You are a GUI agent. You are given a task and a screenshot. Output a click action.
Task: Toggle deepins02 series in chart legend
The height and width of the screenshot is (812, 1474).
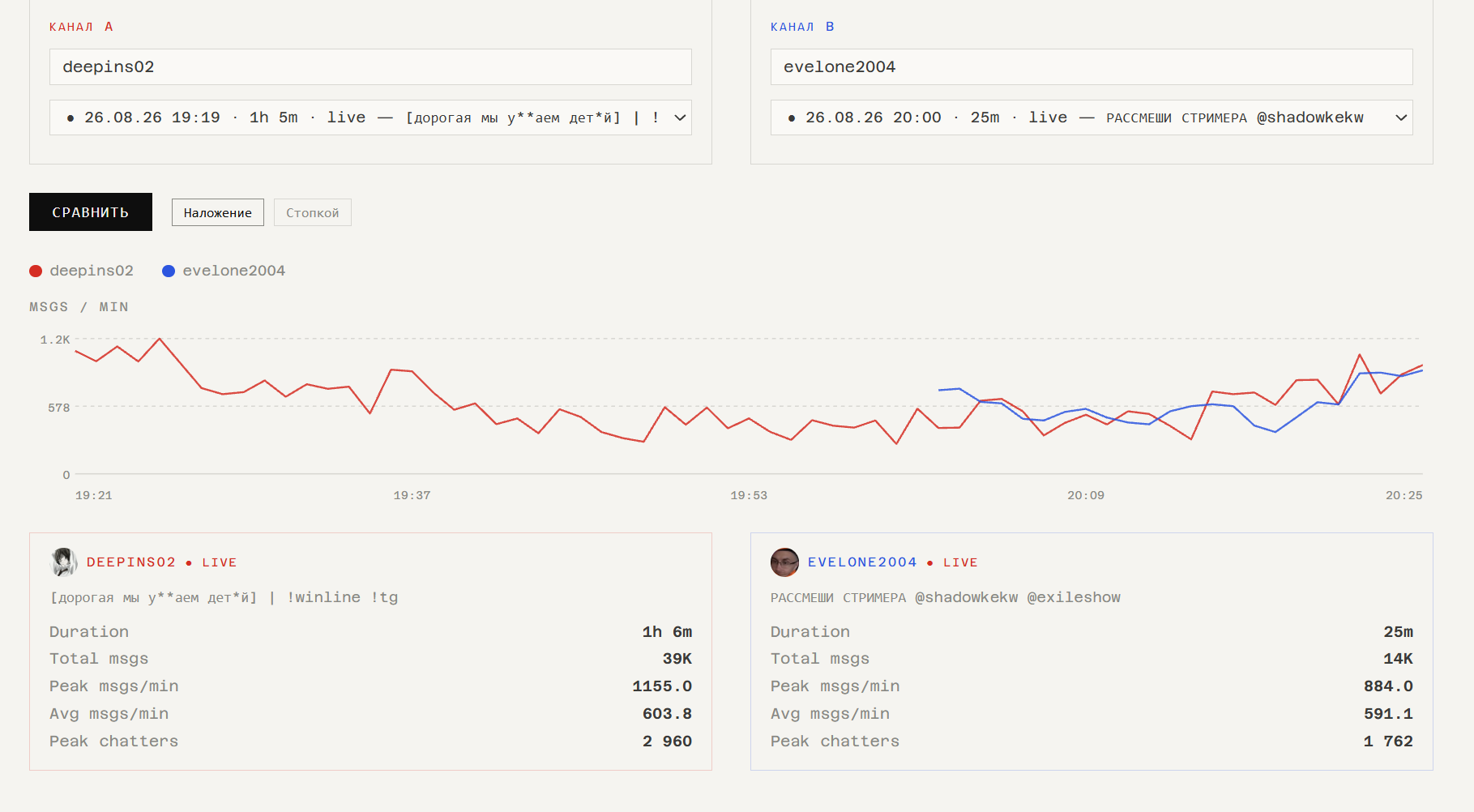click(x=82, y=271)
